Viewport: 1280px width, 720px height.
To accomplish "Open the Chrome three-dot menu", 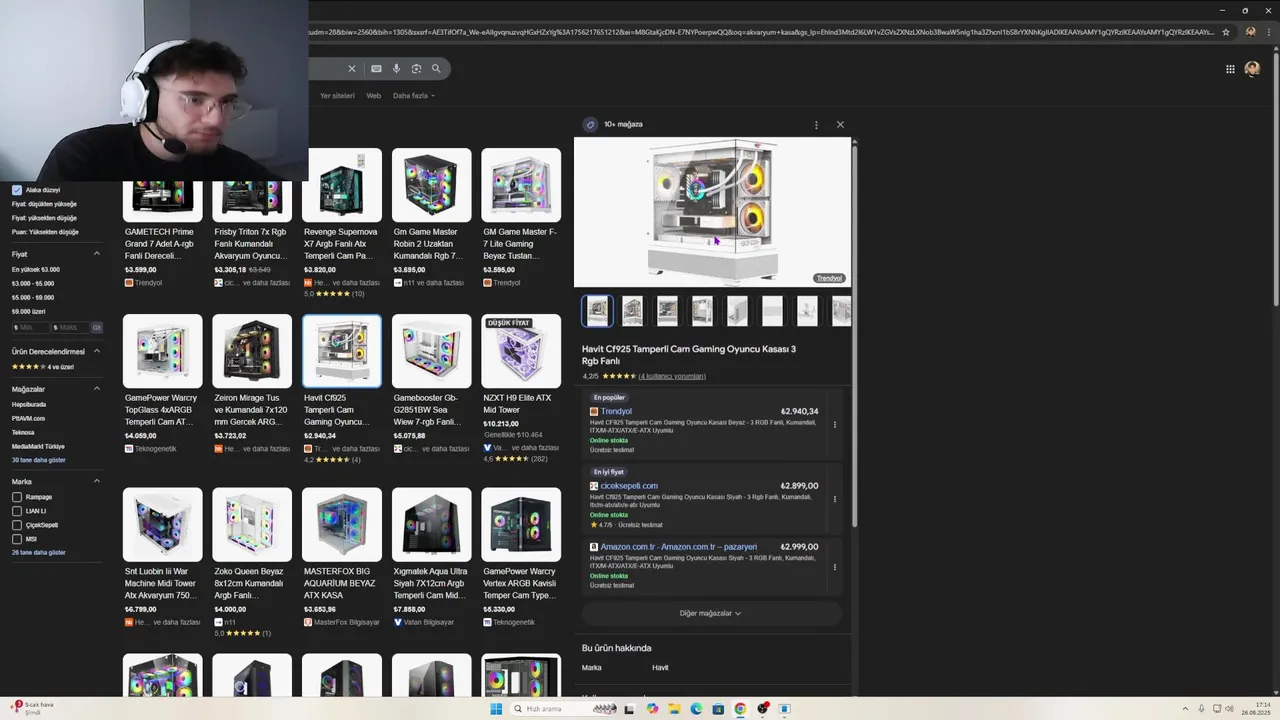I will 1268,32.
